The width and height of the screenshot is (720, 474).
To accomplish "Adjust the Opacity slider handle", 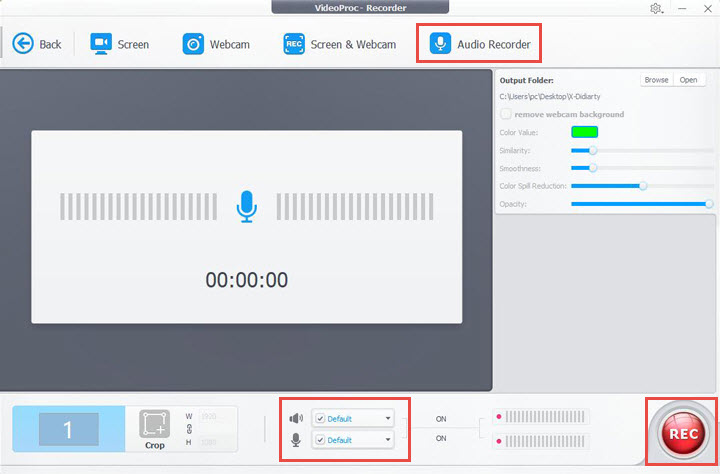I will pyautogui.click(x=709, y=204).
